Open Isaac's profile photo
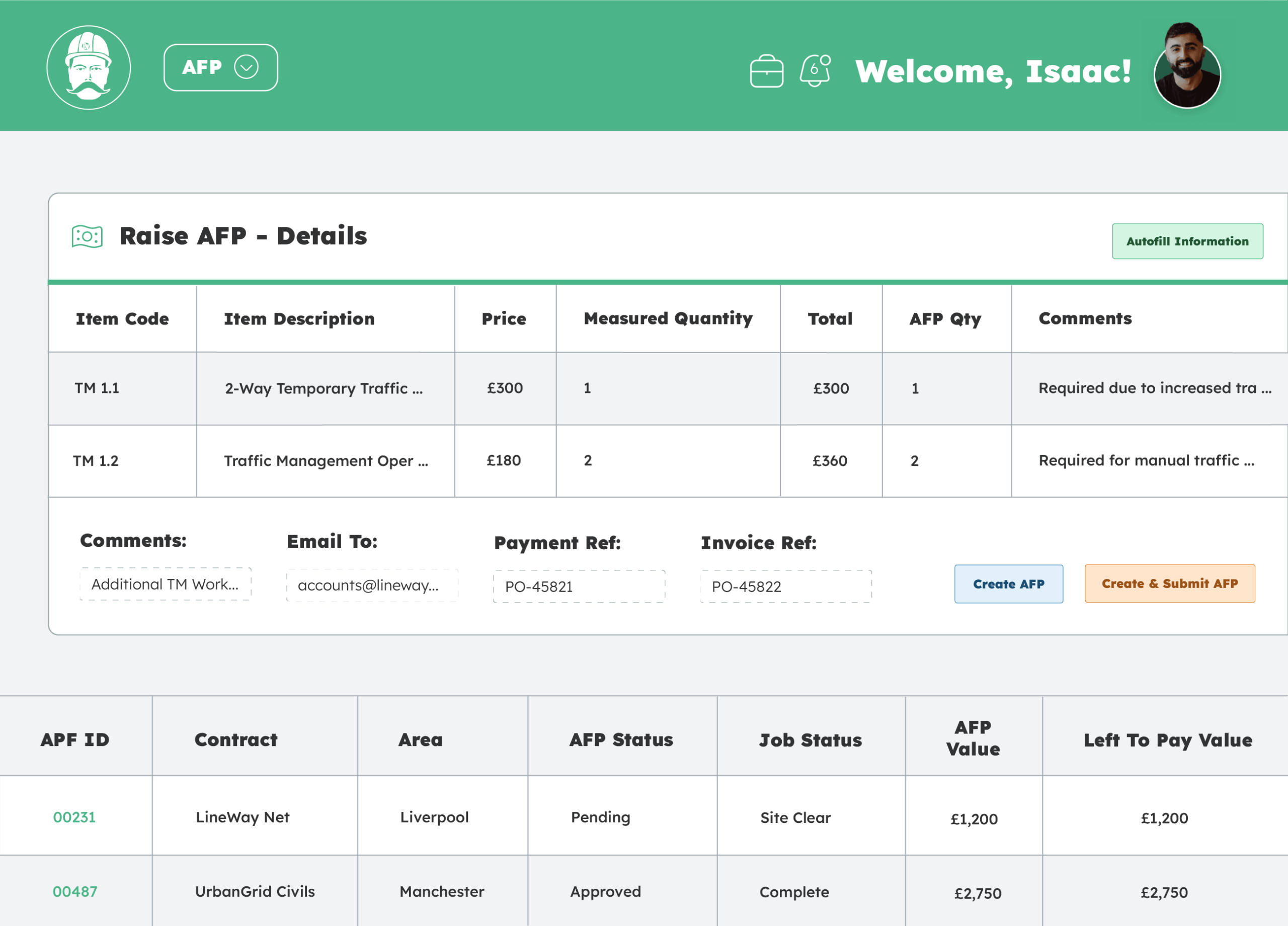 point(1187,66)
